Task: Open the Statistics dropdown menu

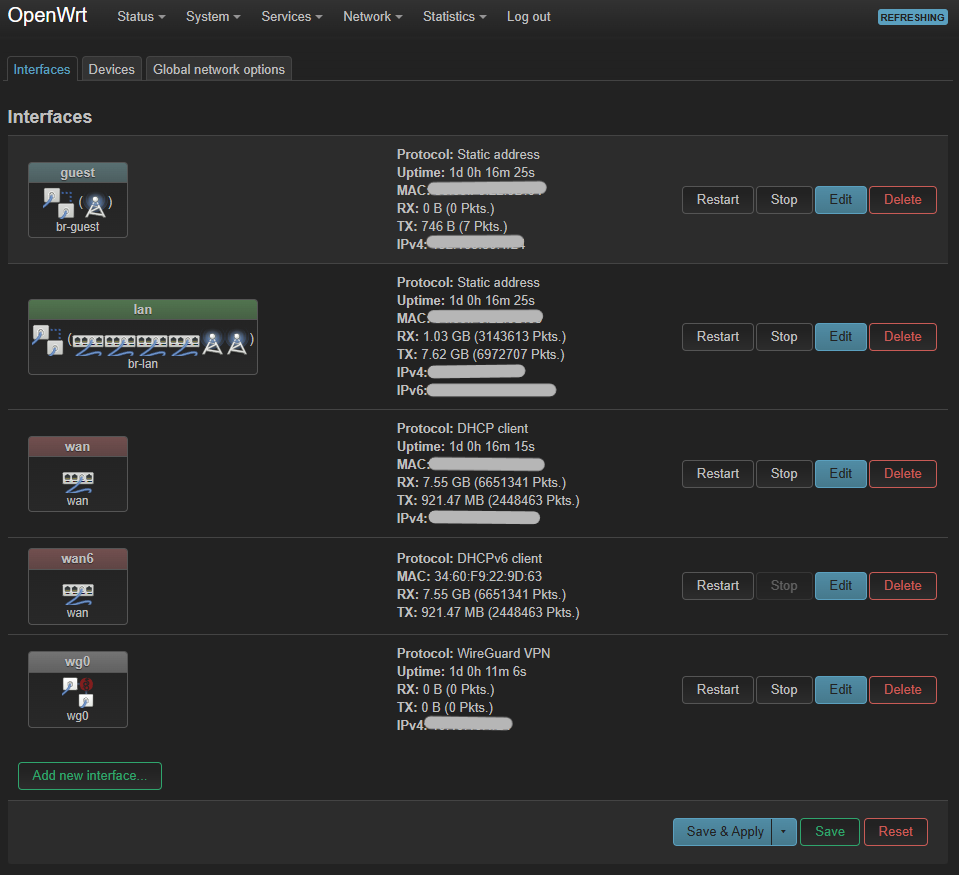Action: coord(454,16)
